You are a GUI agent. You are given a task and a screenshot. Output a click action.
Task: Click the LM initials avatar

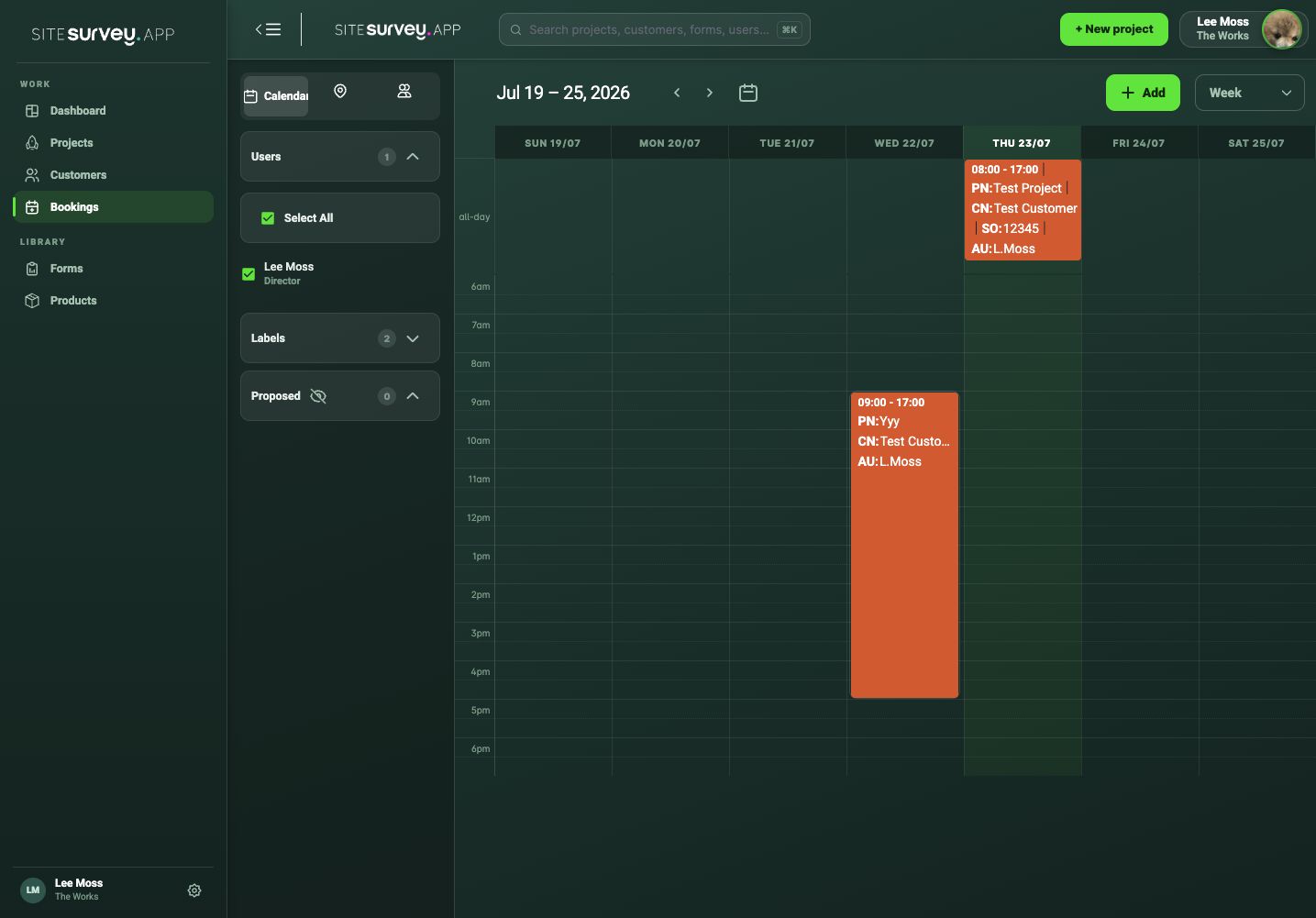tap(33, 890)
